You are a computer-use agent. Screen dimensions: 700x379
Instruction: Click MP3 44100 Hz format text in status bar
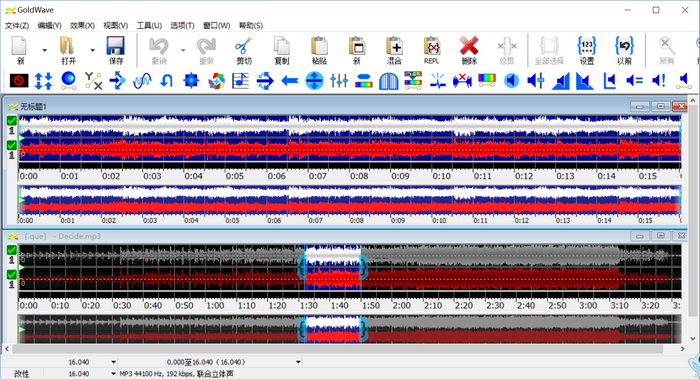pyautogui.click(x=176, y=374)
